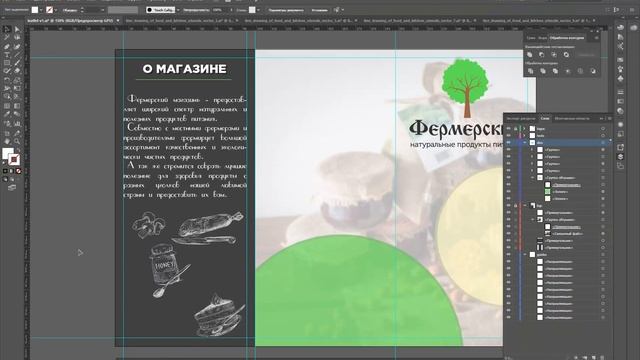Select the Обработка контуров tab
Viewport: 640px width, 360px height.
tap(567, 38)
